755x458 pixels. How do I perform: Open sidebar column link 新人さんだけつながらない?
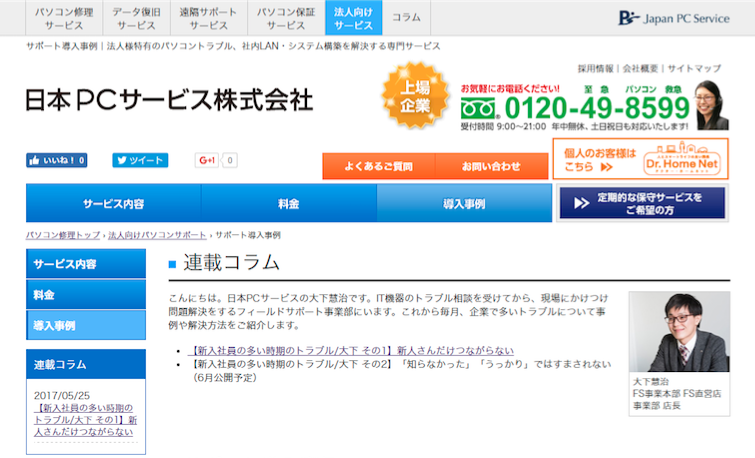(86, 420)
